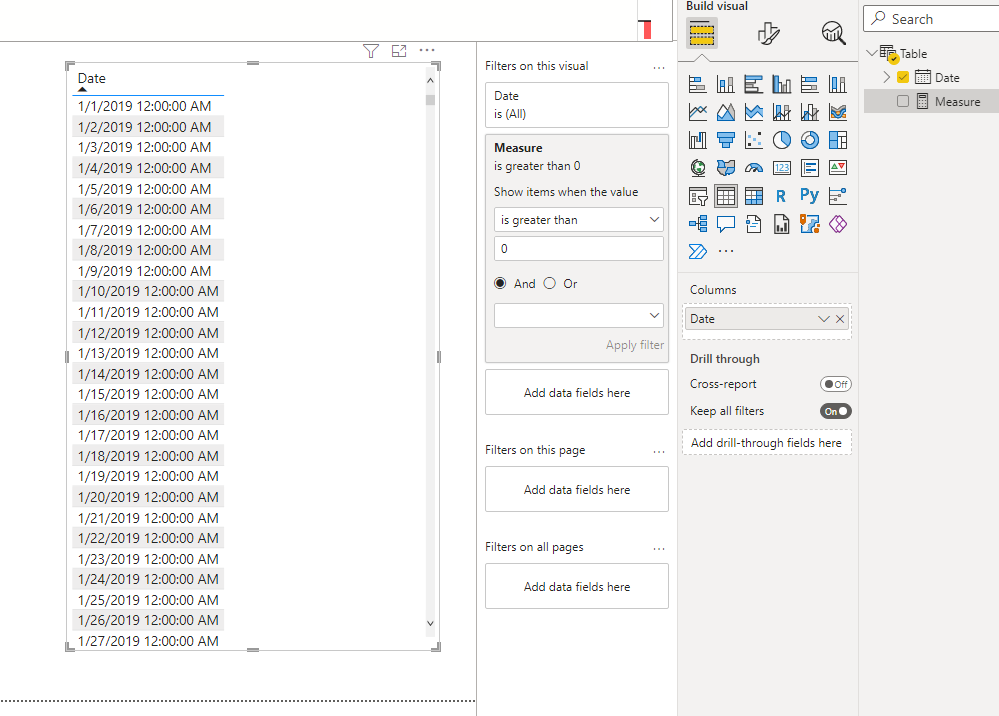Viewport: 999px width, 716px height.
Task: Open focus mode for the table visual
Action: [x=399, y=51]
